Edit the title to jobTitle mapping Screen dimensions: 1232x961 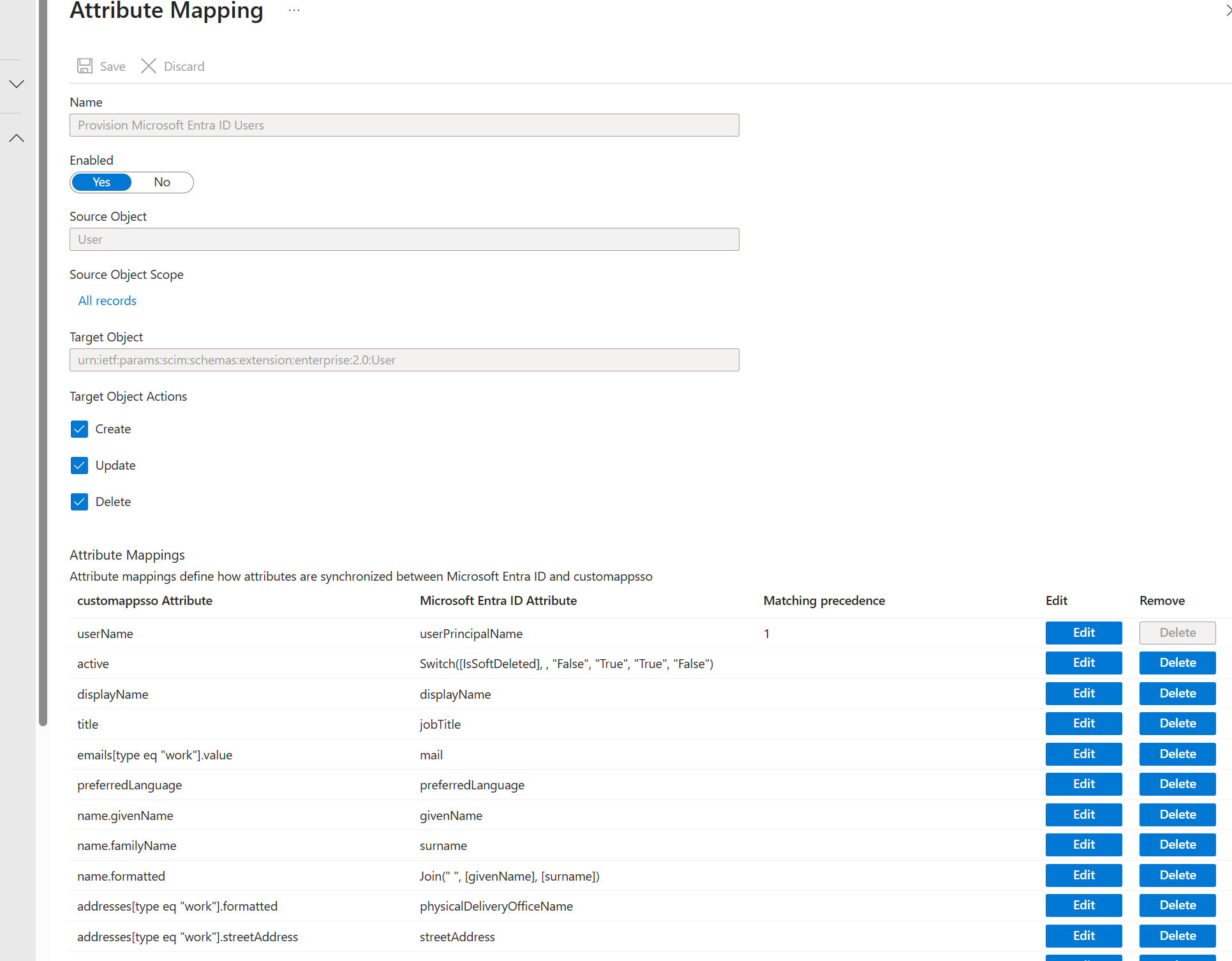[x=1084, y=724]
